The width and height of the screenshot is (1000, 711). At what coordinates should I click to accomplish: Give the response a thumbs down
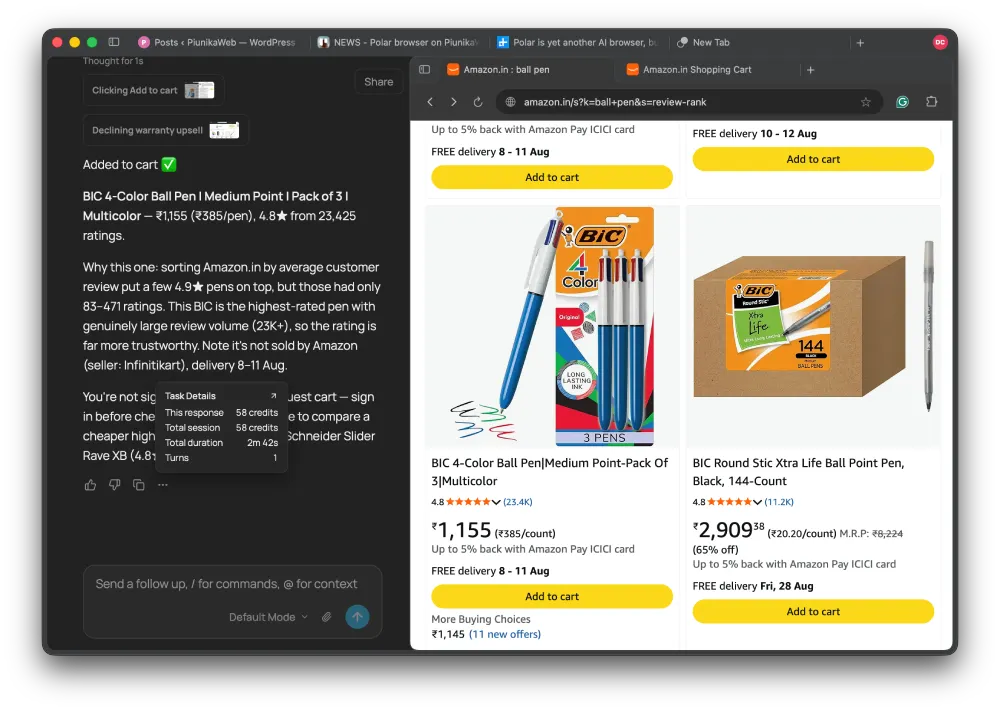[x=115, y=485]
